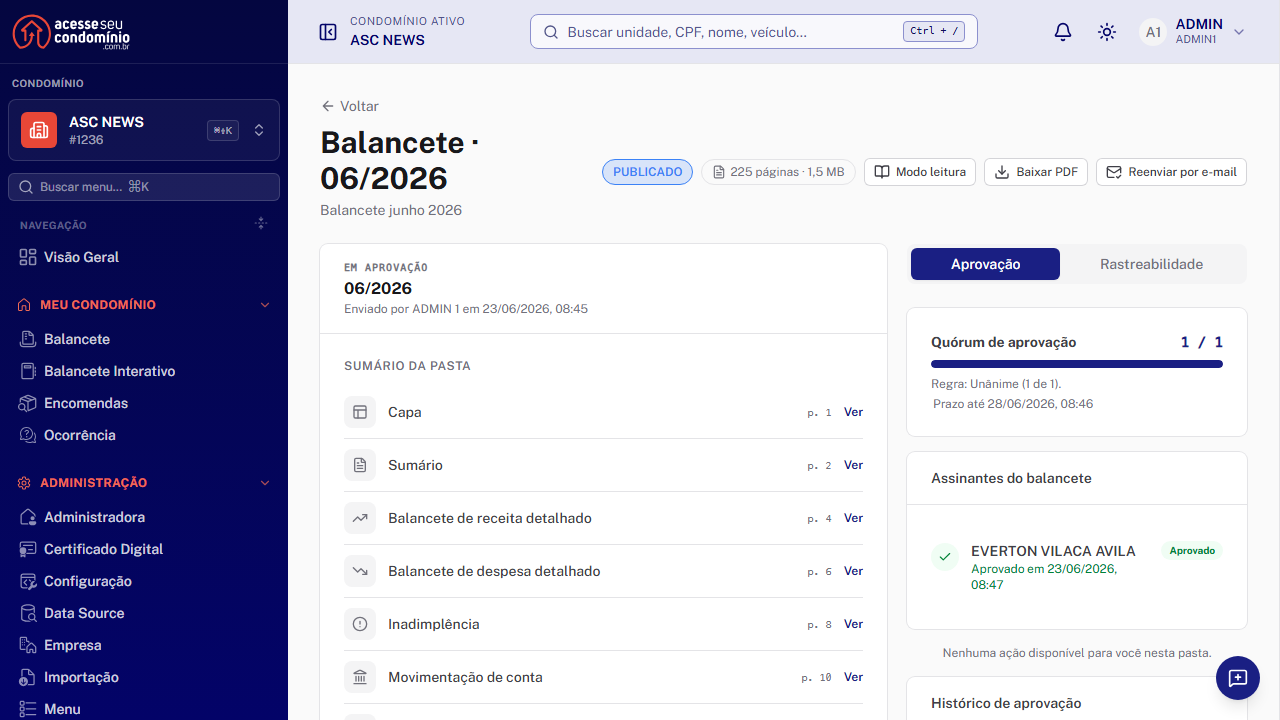1280x720 pixels.
Task: Click the green approved checkmark icon
Action: tap(945, 557)
